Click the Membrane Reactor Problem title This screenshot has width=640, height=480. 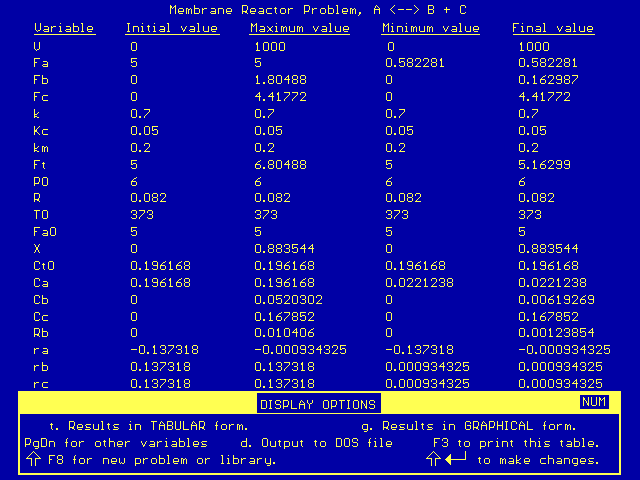[x=318, y=9]
